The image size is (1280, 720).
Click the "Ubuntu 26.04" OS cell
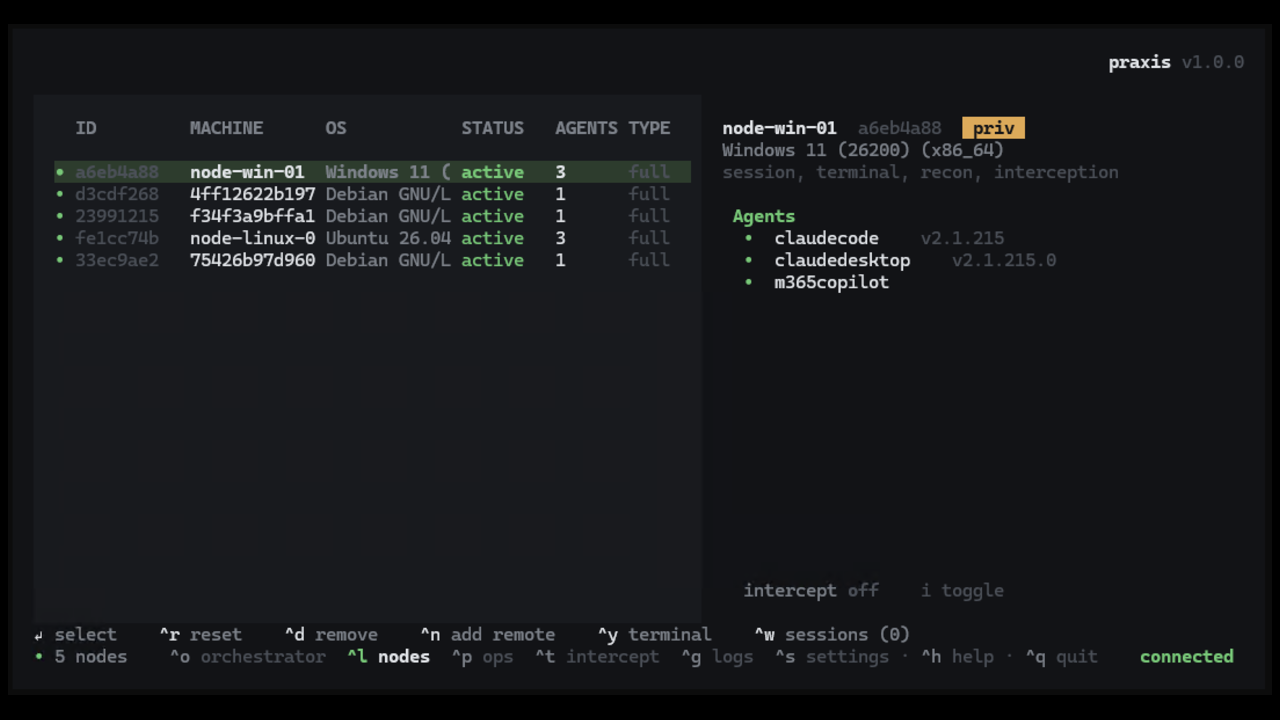(x=388, y=238)
